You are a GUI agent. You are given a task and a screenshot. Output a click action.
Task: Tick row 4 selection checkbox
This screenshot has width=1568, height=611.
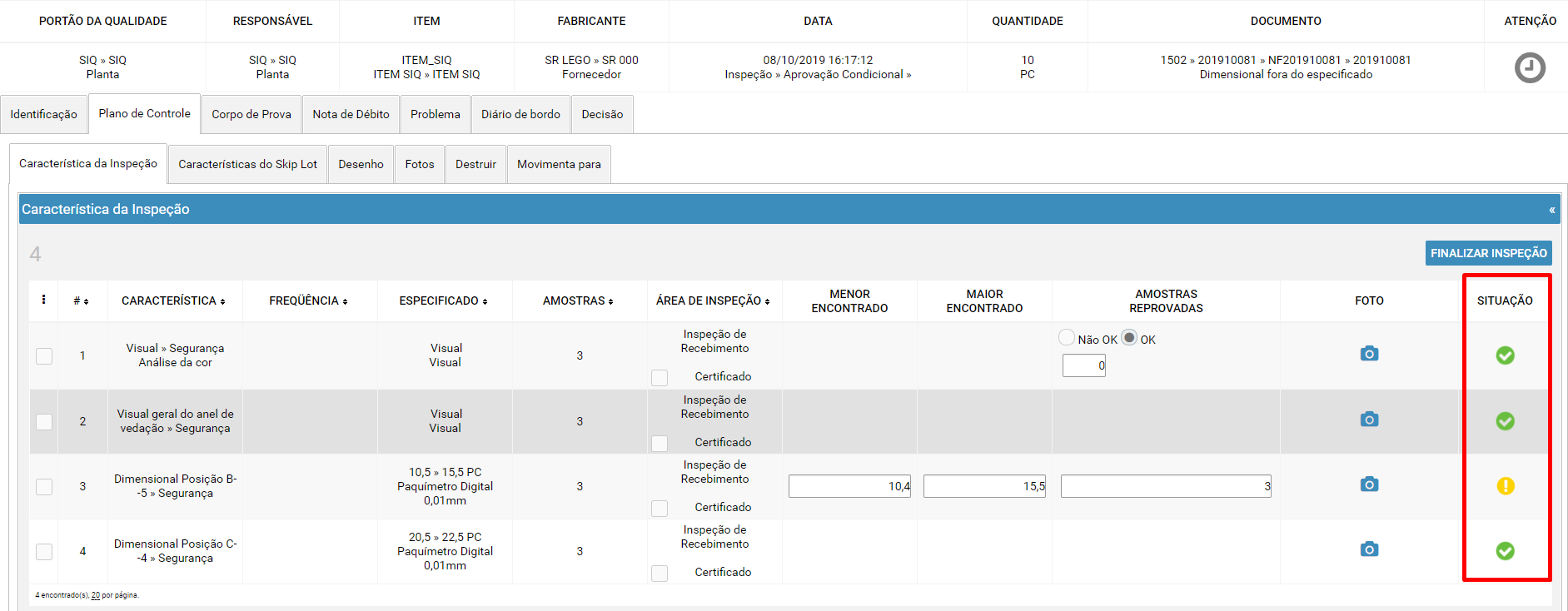click(44, 552)
